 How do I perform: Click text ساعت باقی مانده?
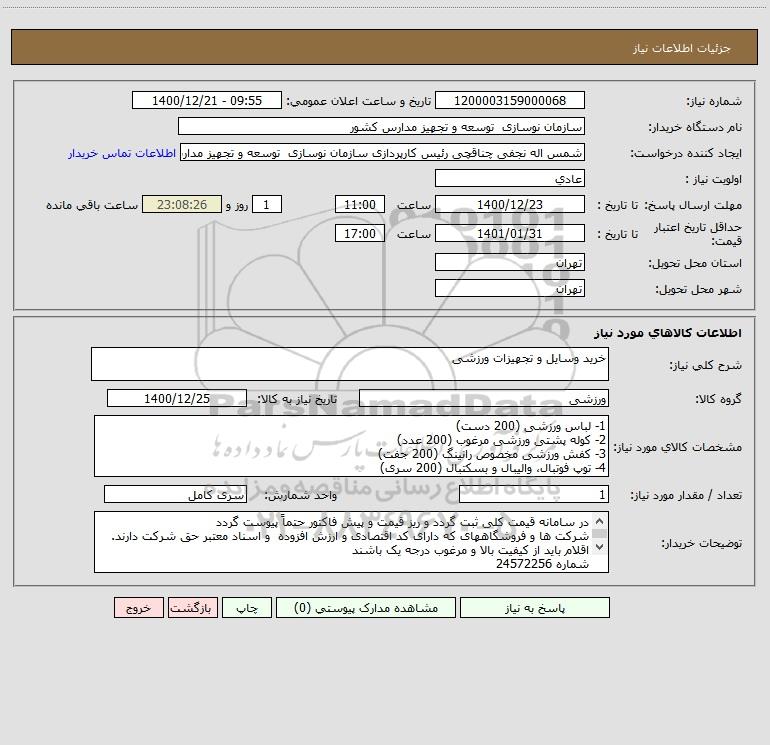coord(92,205)
